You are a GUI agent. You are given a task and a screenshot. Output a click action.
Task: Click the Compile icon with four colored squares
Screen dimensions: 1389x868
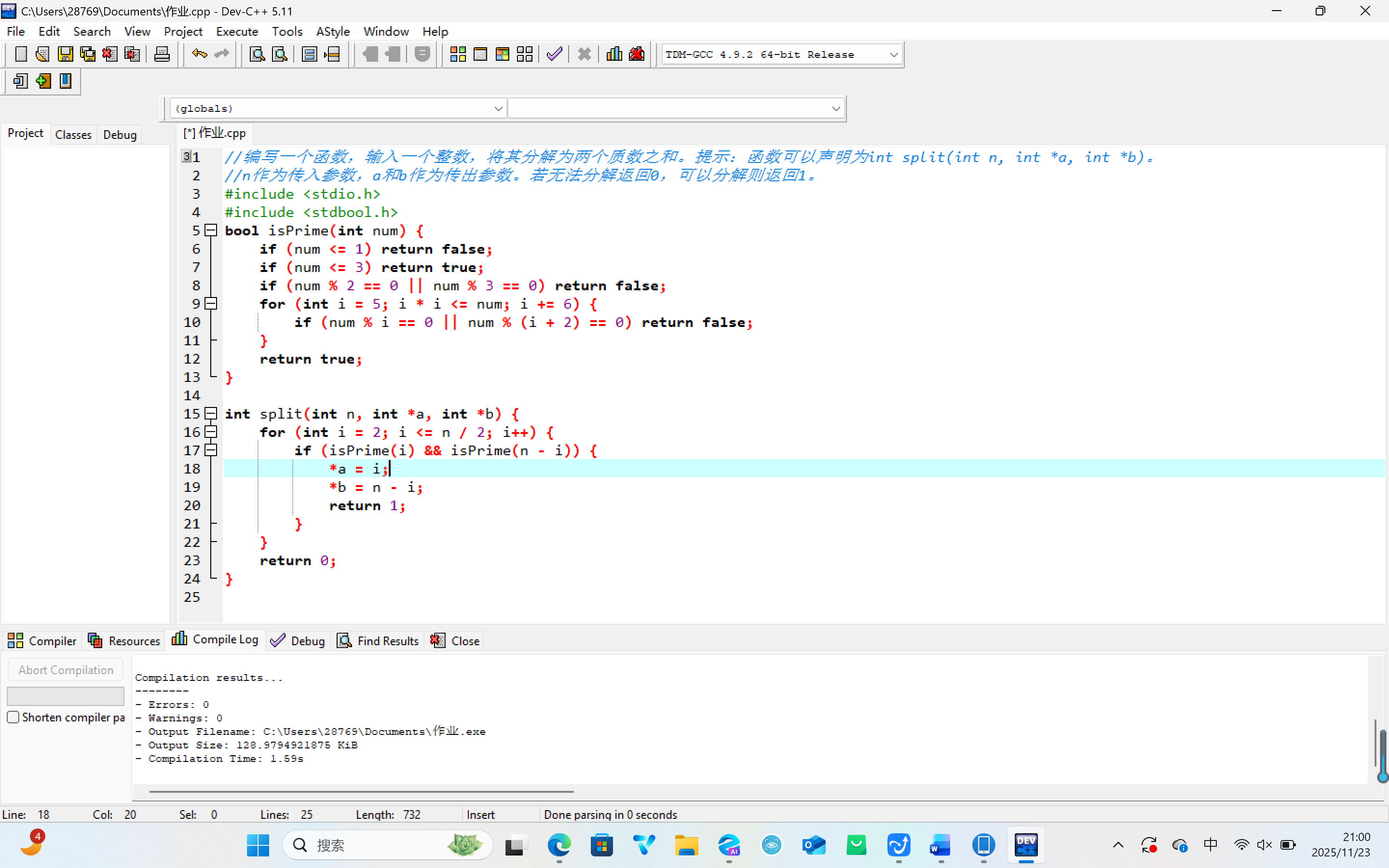457,54
